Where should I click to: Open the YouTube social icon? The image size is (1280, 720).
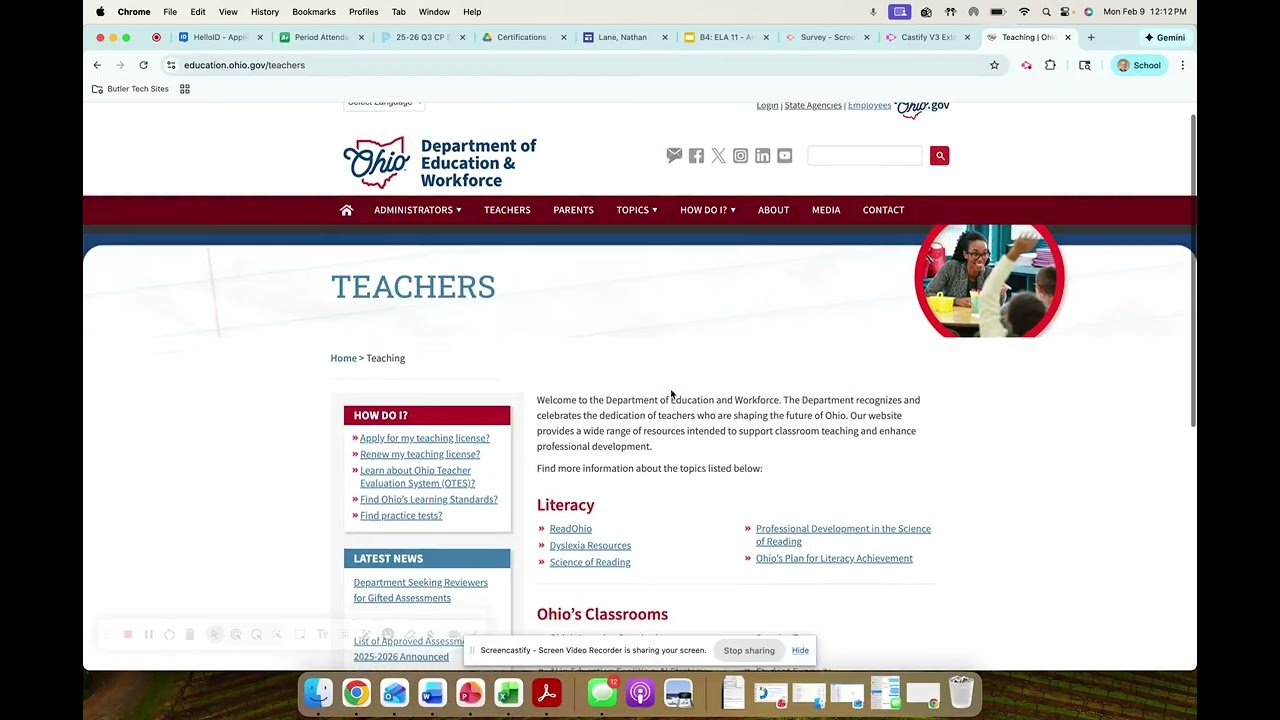tap(784, 156)
